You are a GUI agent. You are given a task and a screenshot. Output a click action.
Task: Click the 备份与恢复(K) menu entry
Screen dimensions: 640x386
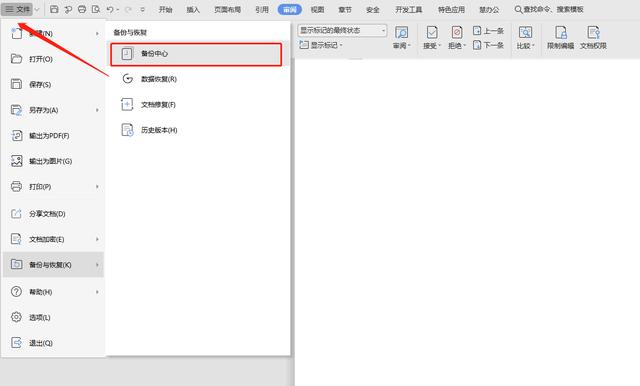[x=53, y=265]
